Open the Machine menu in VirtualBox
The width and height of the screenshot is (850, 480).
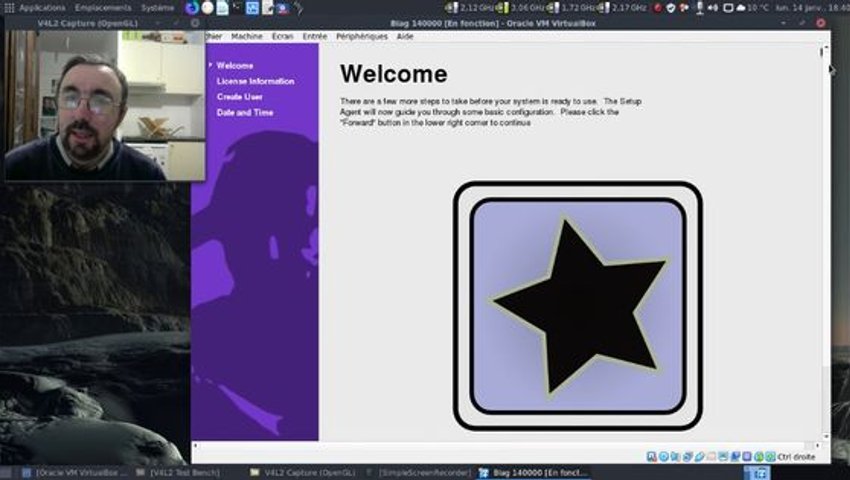pos(247,36)
